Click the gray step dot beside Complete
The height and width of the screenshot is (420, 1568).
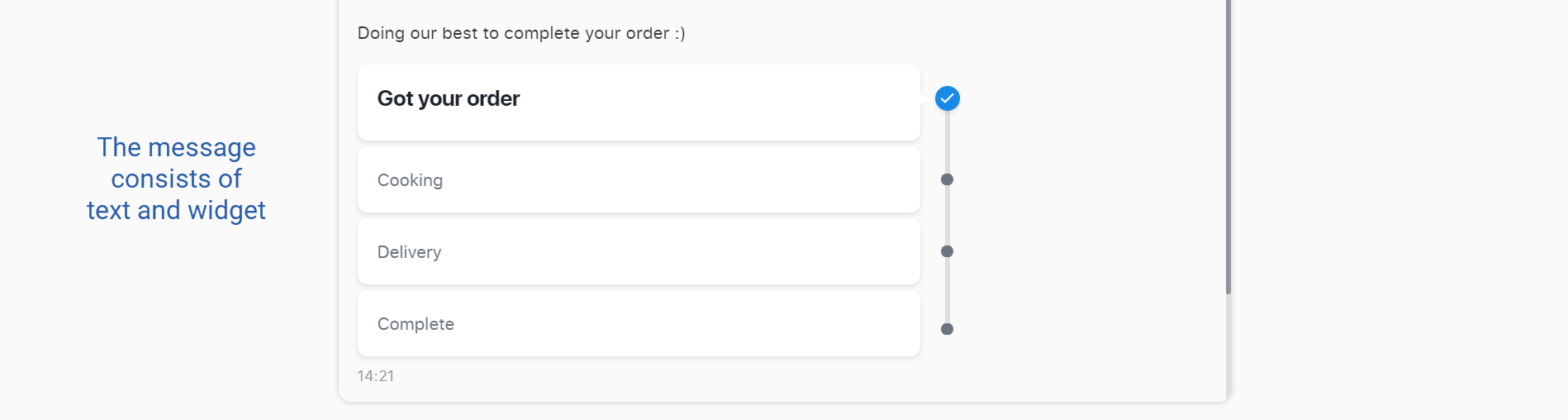point(948,329)
